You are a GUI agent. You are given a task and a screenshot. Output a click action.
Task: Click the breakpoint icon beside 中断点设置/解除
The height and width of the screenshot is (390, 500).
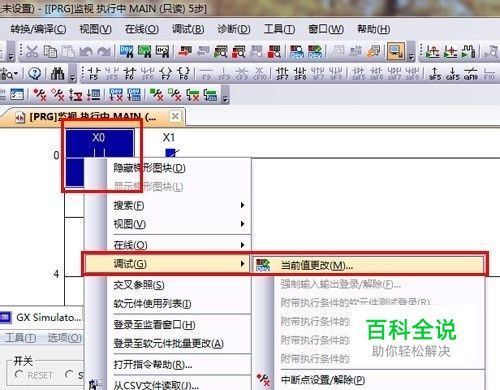[264, 380]
